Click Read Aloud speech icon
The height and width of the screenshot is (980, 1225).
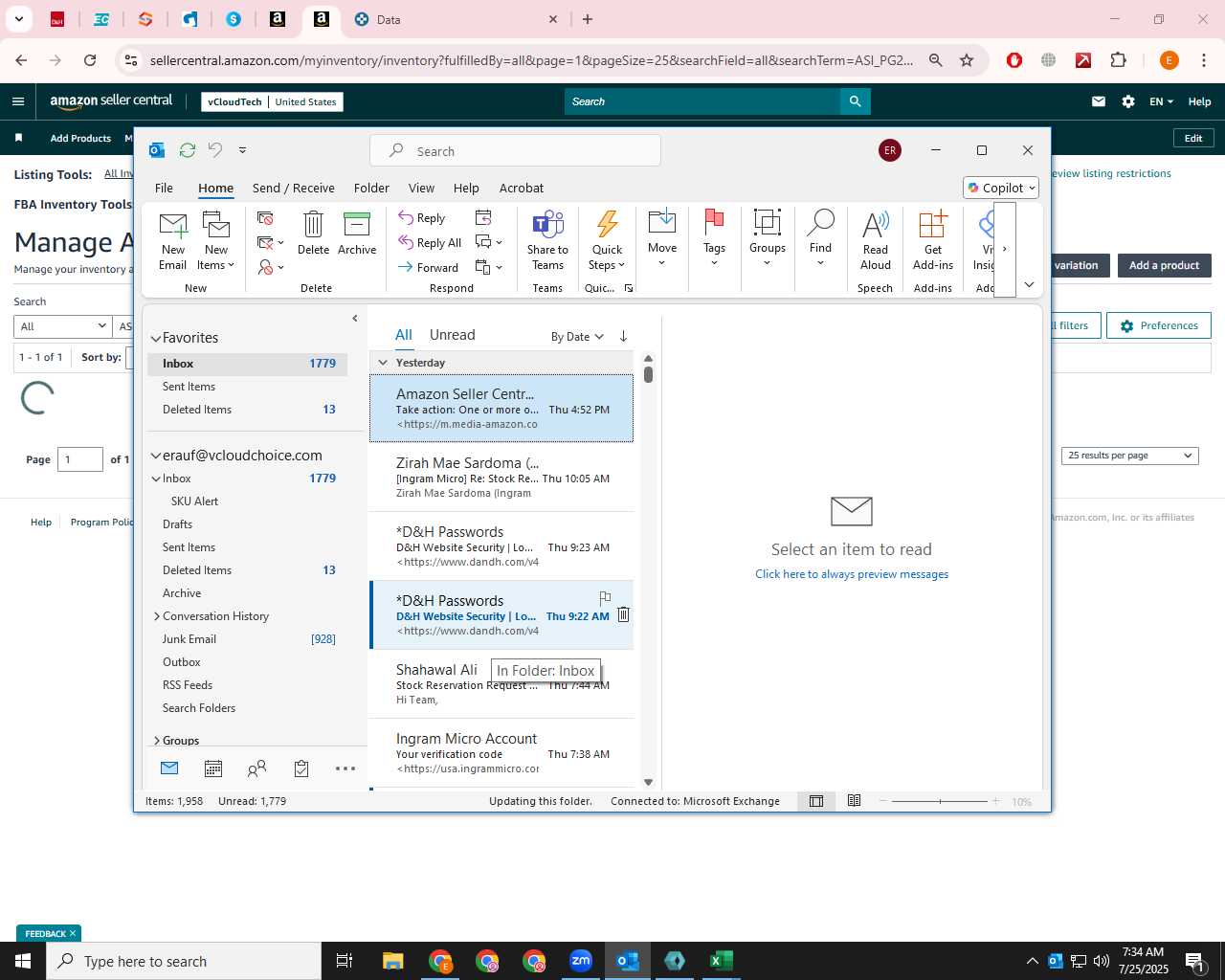coord(876,240)
